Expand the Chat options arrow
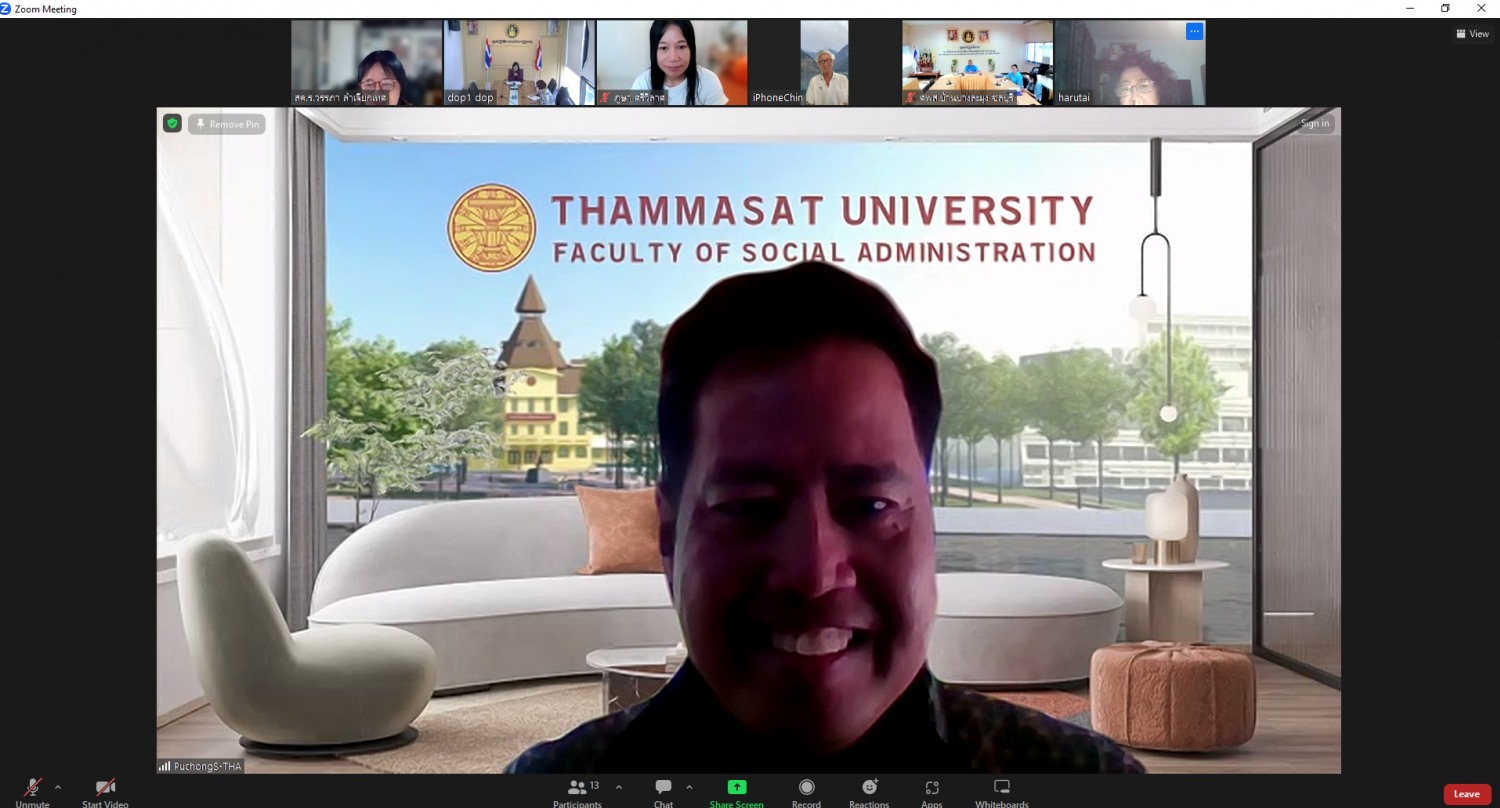Screen dimensions: 1500x808 pos(689,787)
